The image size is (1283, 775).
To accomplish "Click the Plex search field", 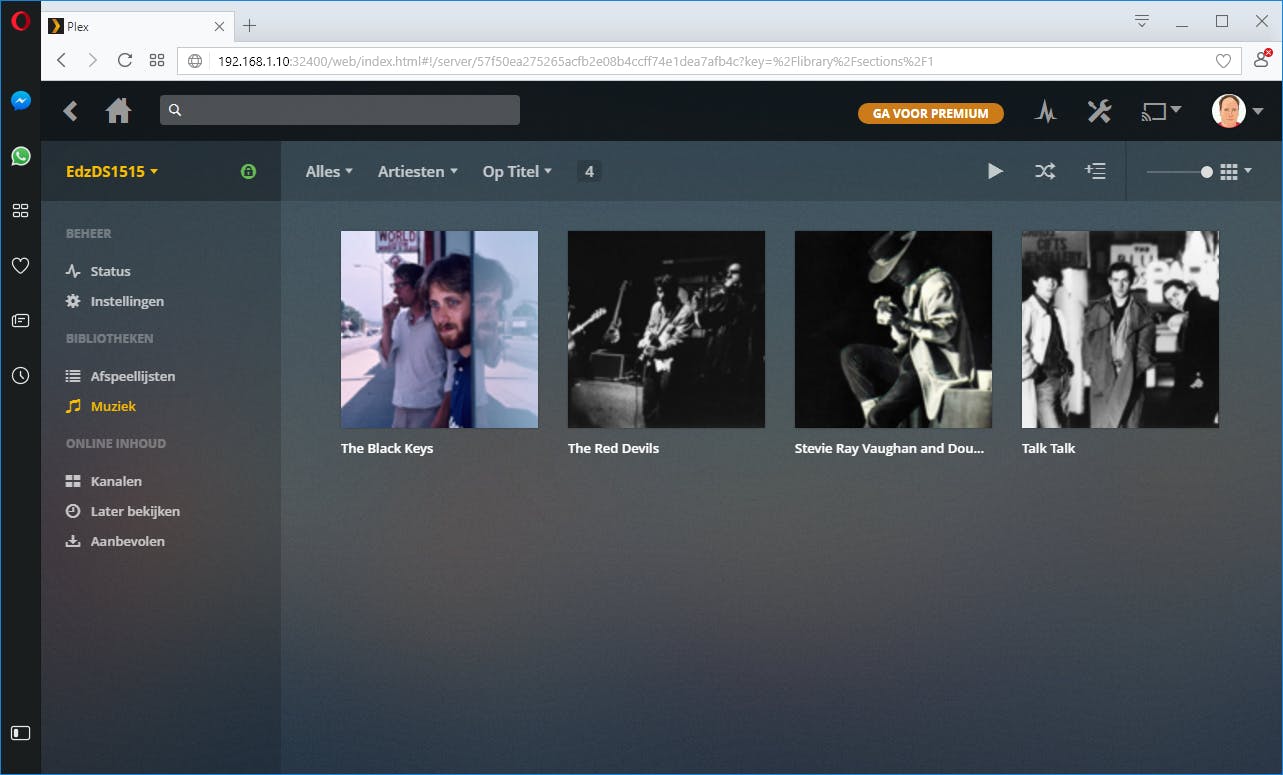I will tap(340, 110).
